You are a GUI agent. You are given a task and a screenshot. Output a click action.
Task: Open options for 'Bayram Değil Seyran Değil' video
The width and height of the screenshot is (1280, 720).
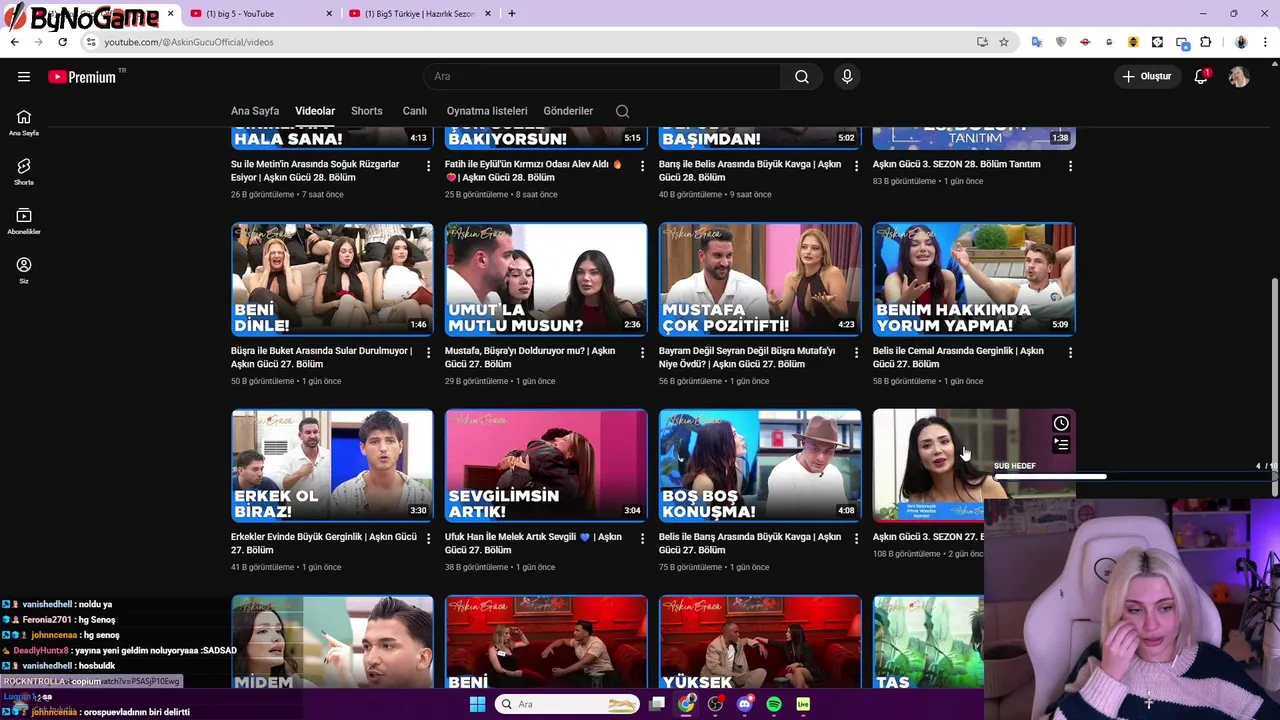[x=856, y=353]
